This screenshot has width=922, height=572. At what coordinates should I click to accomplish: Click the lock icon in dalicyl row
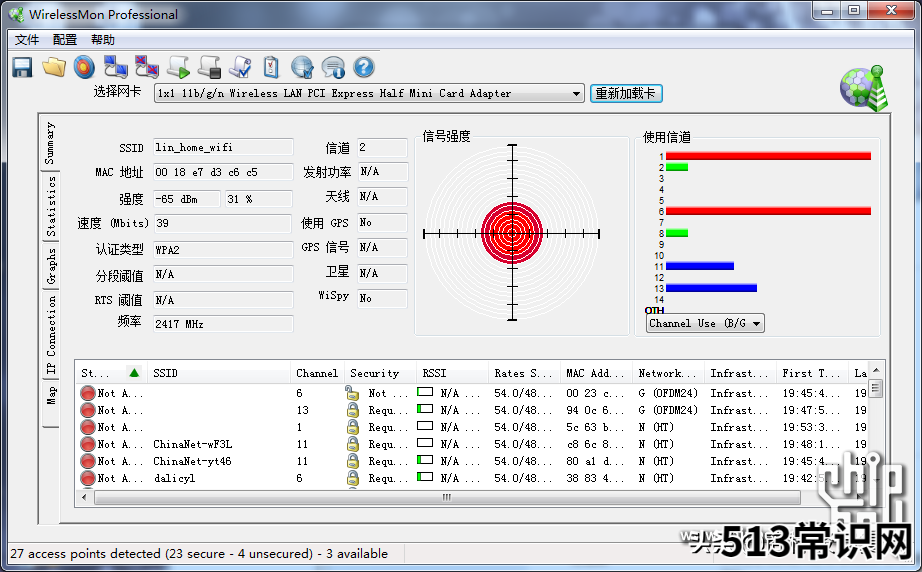(353, 478)
